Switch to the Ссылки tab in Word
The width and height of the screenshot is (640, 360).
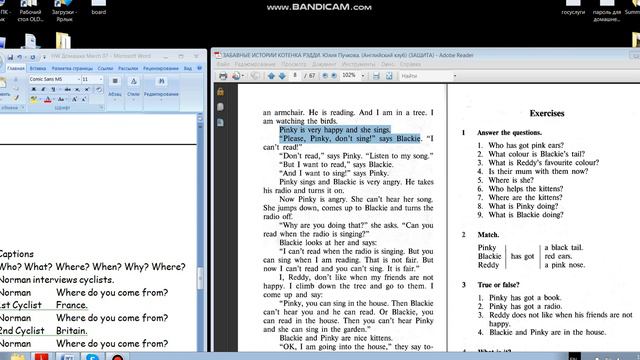pos(105,68)
